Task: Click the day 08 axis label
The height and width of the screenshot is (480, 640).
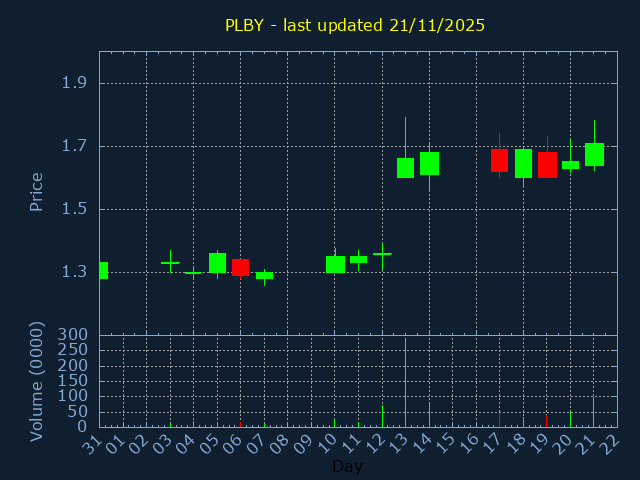Action: [x=281, y=444]
